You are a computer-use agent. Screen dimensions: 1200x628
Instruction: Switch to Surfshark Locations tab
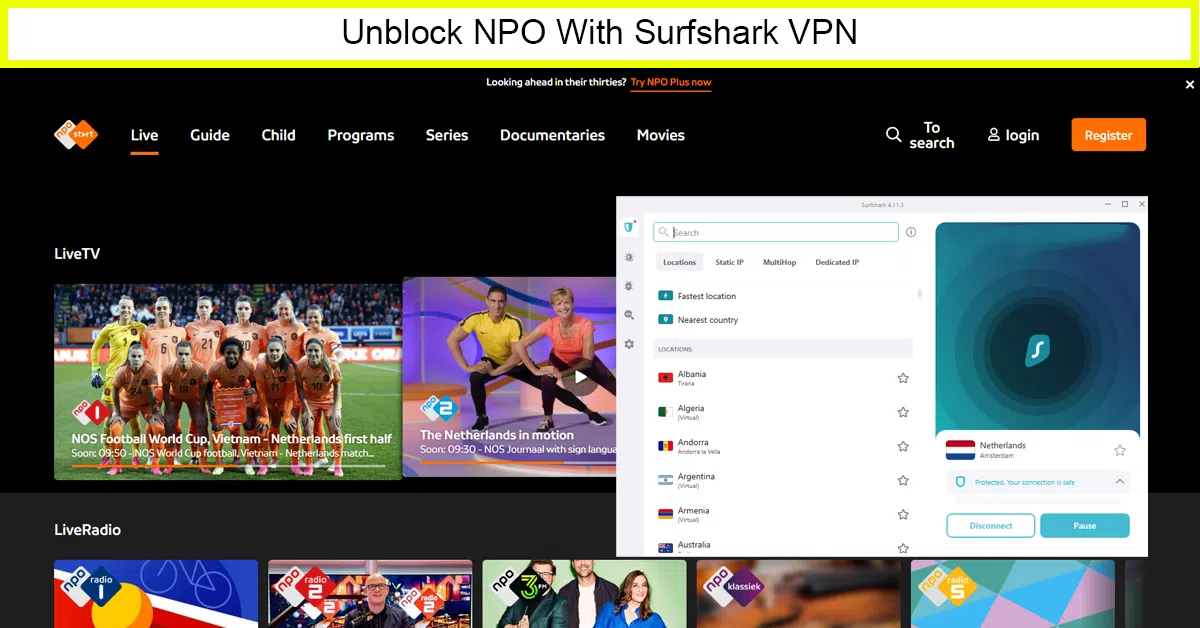click(680, 262)
